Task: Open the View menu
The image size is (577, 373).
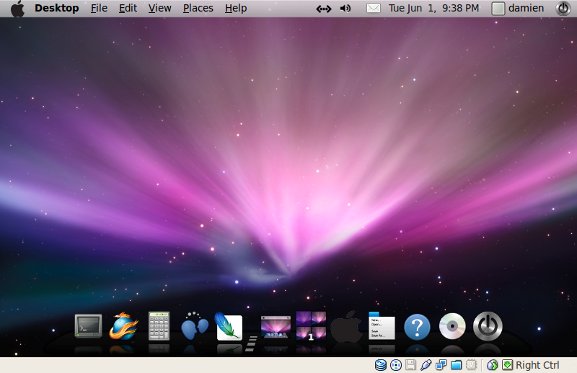Action: click(x=160, y=8)
